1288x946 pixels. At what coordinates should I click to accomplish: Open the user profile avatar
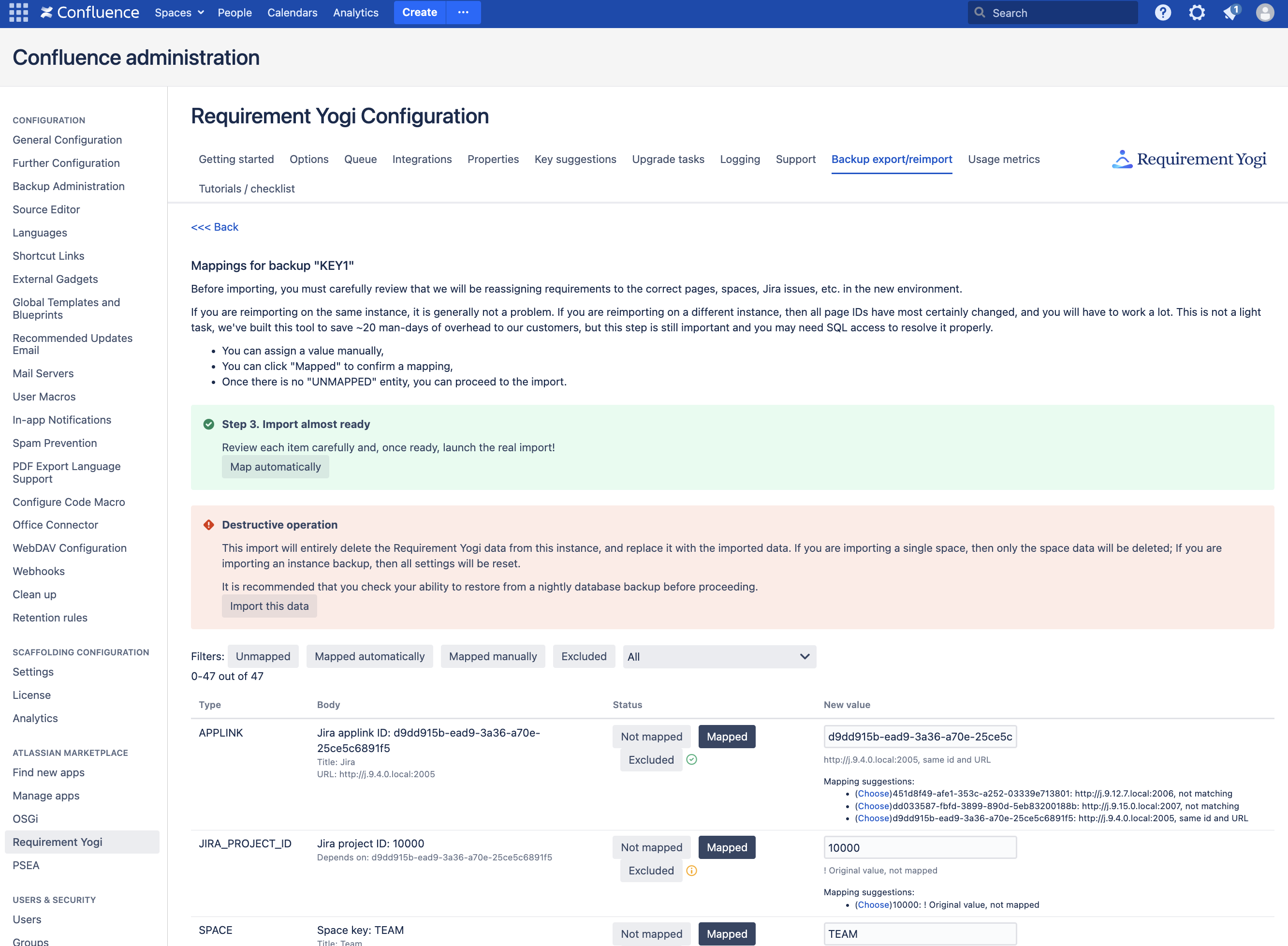1264,13
